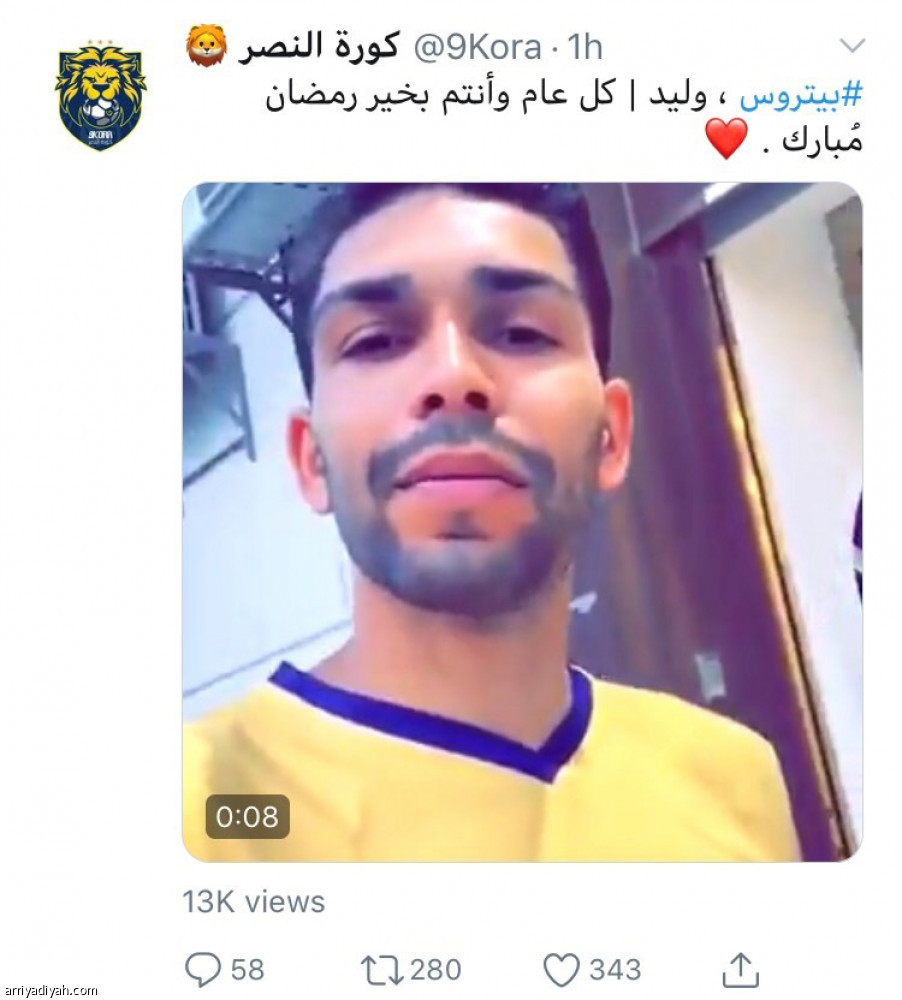
Task: Click the reply speech bubble icon
Action: pyautogui.click(x=203, y=969)
